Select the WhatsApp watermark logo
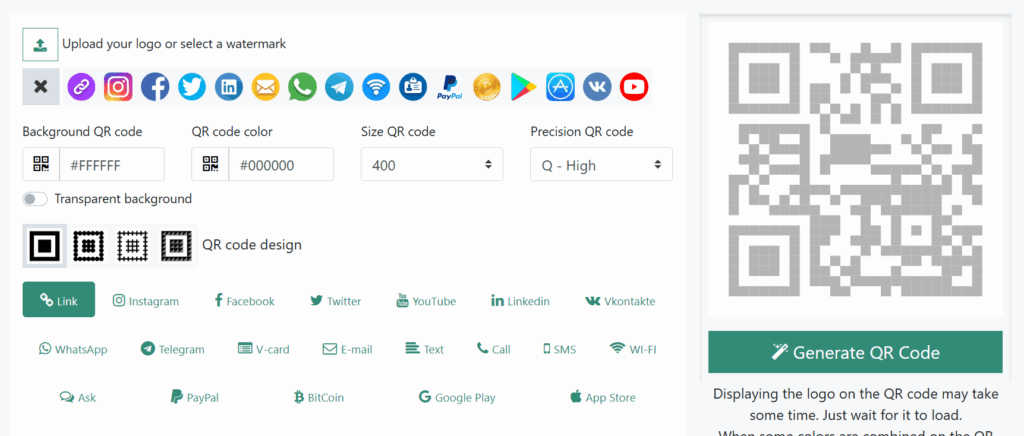The width and height of the screenshot is (1024, 436). [302, 86]
